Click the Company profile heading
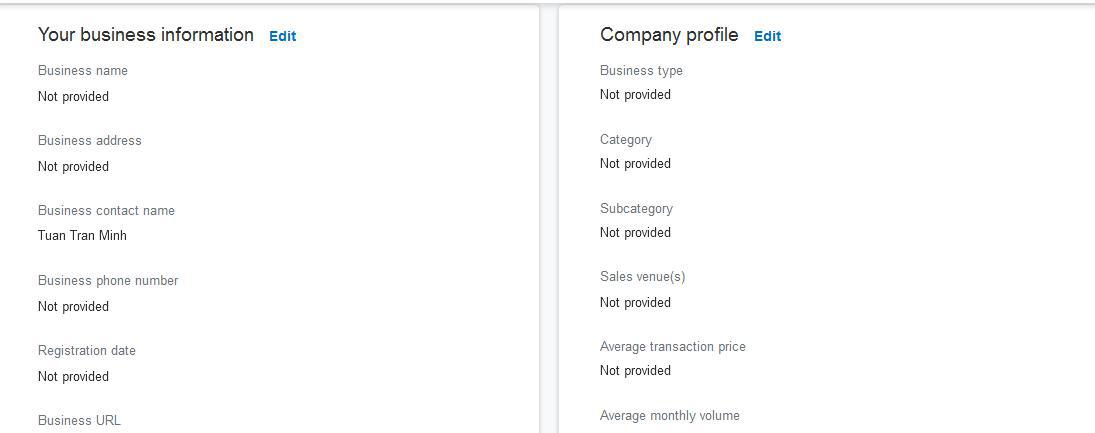This screenshot has height=433, width=1095. tap(669, 35)
